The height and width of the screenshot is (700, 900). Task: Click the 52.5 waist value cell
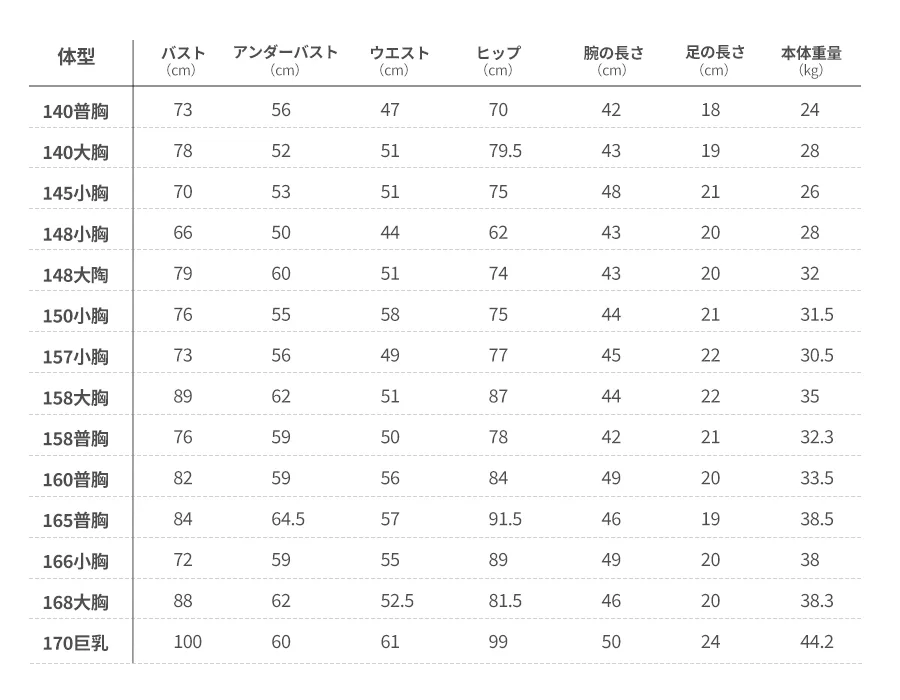[396, 601]
